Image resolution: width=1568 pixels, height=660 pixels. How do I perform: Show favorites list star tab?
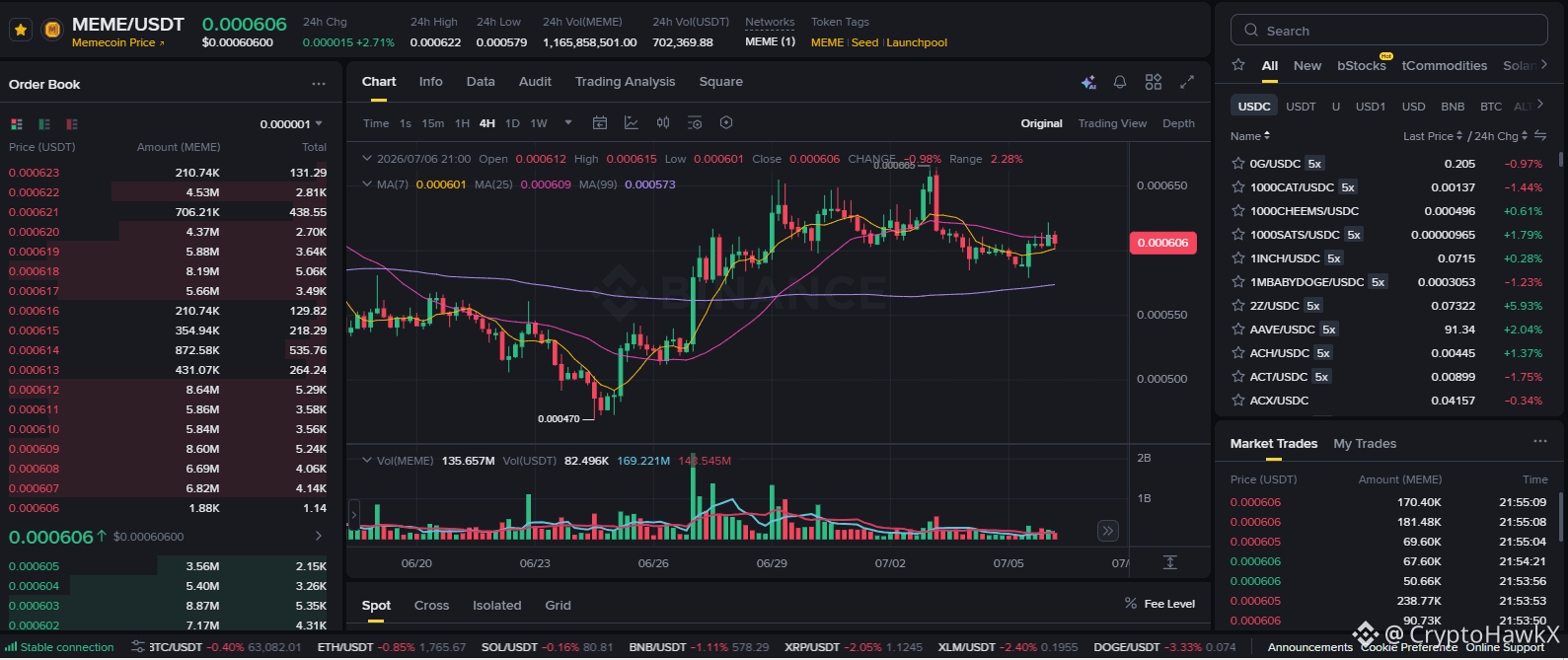(1238, 65)
